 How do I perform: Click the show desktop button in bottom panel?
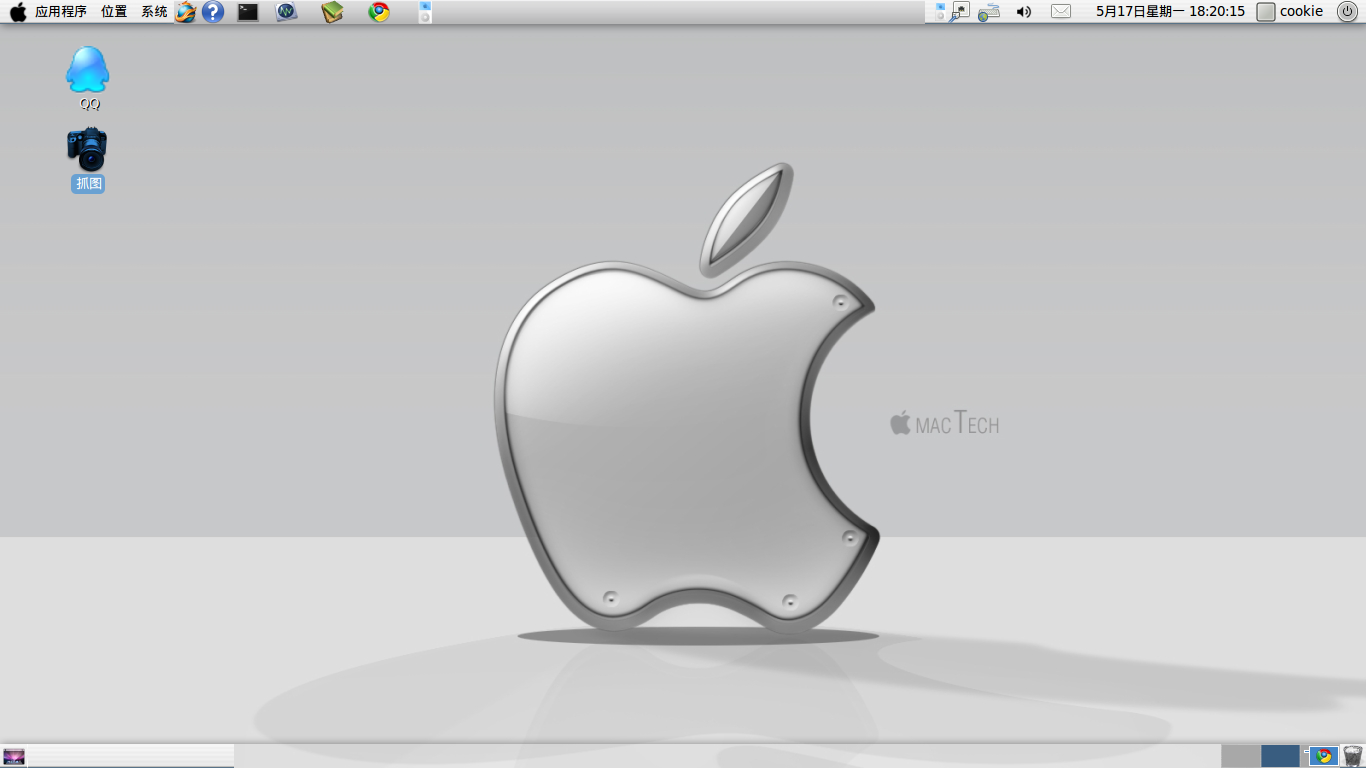[14, 756]
